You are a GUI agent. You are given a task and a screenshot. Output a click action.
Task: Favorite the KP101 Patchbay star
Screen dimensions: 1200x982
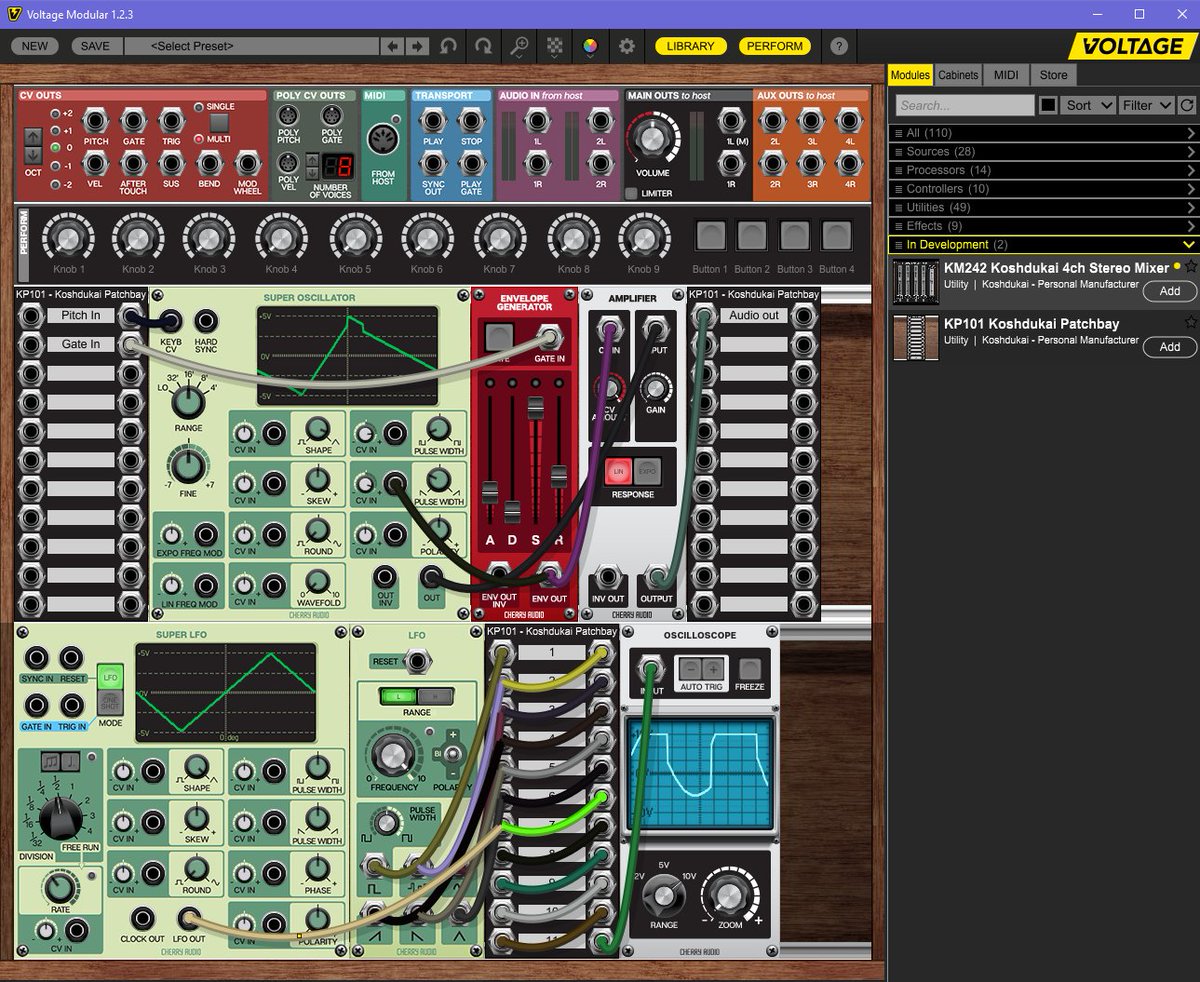click(x=1190, y=323)
